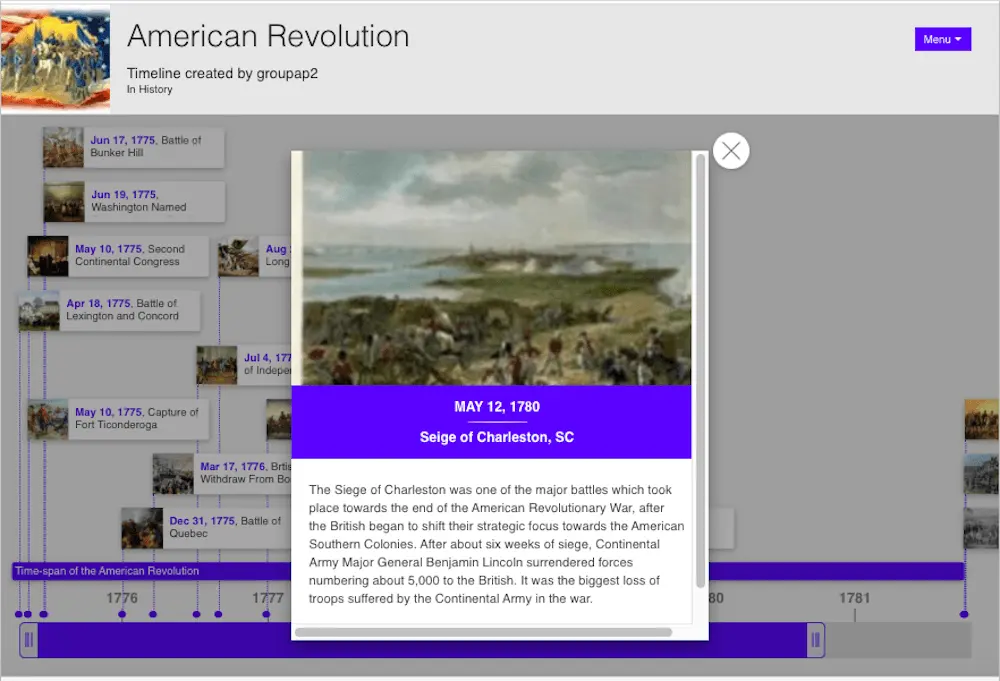Click the Mar 17, 1776 event thumbnail
The image size is (1000, 681).
pos(173,474)
